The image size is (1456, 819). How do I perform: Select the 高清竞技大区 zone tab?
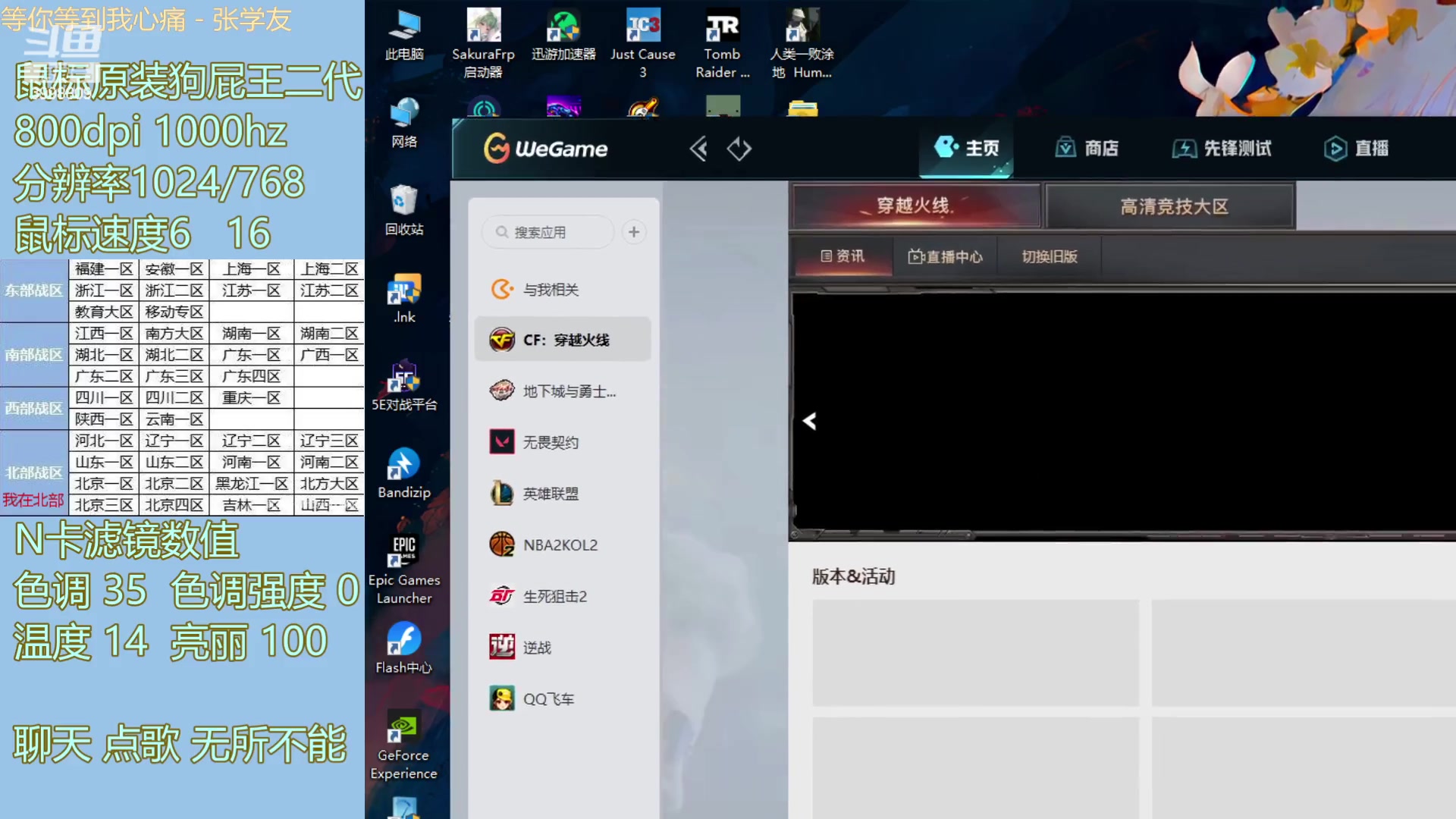pyautogui.click(x=1171, y=206)
